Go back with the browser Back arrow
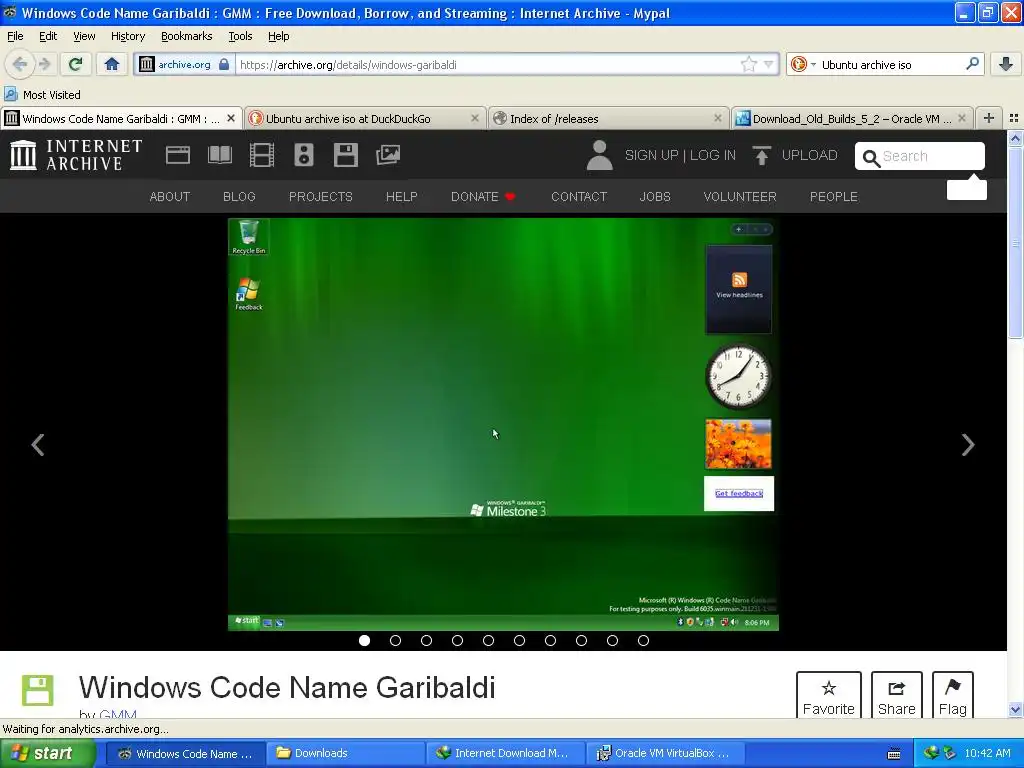 (20, 64)
